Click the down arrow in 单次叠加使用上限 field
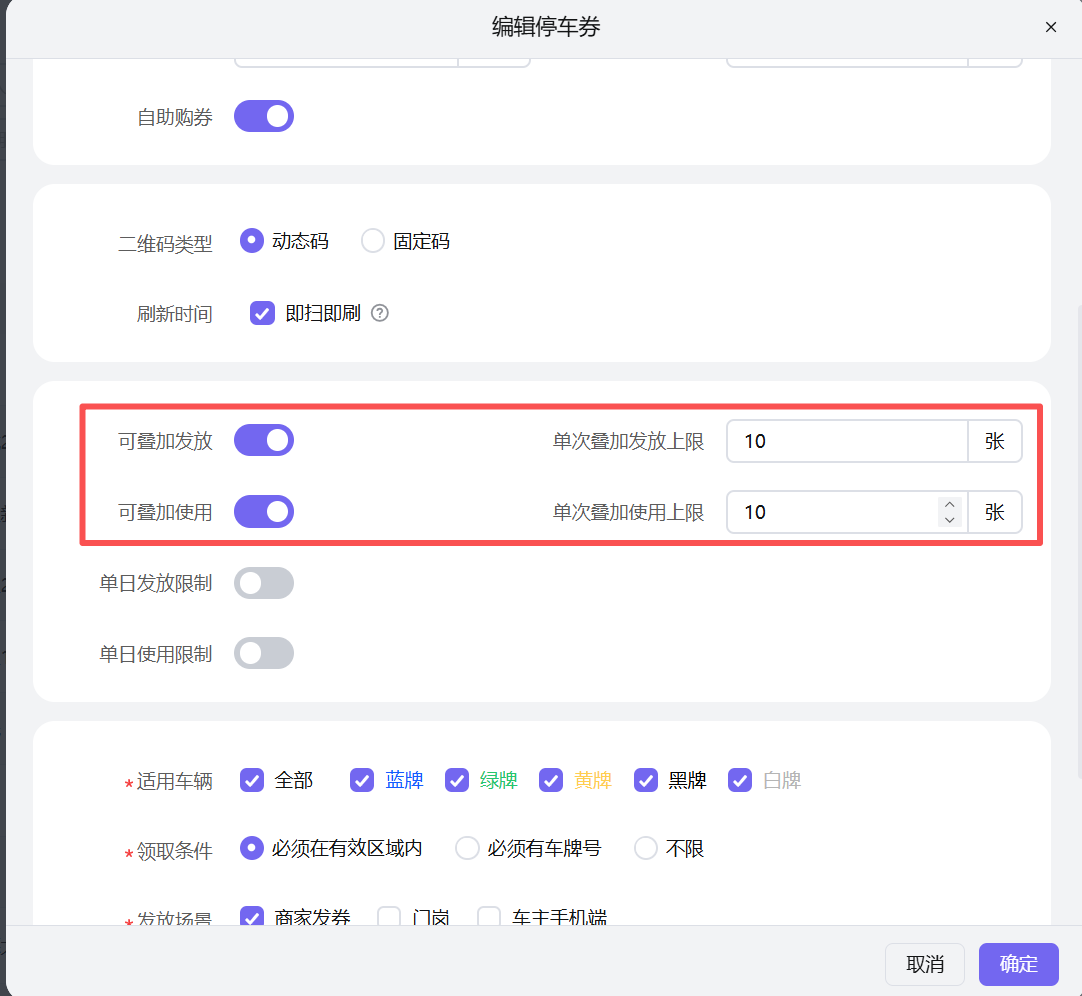This screenshot has width=1082, height=996. [x=949, y=519]
